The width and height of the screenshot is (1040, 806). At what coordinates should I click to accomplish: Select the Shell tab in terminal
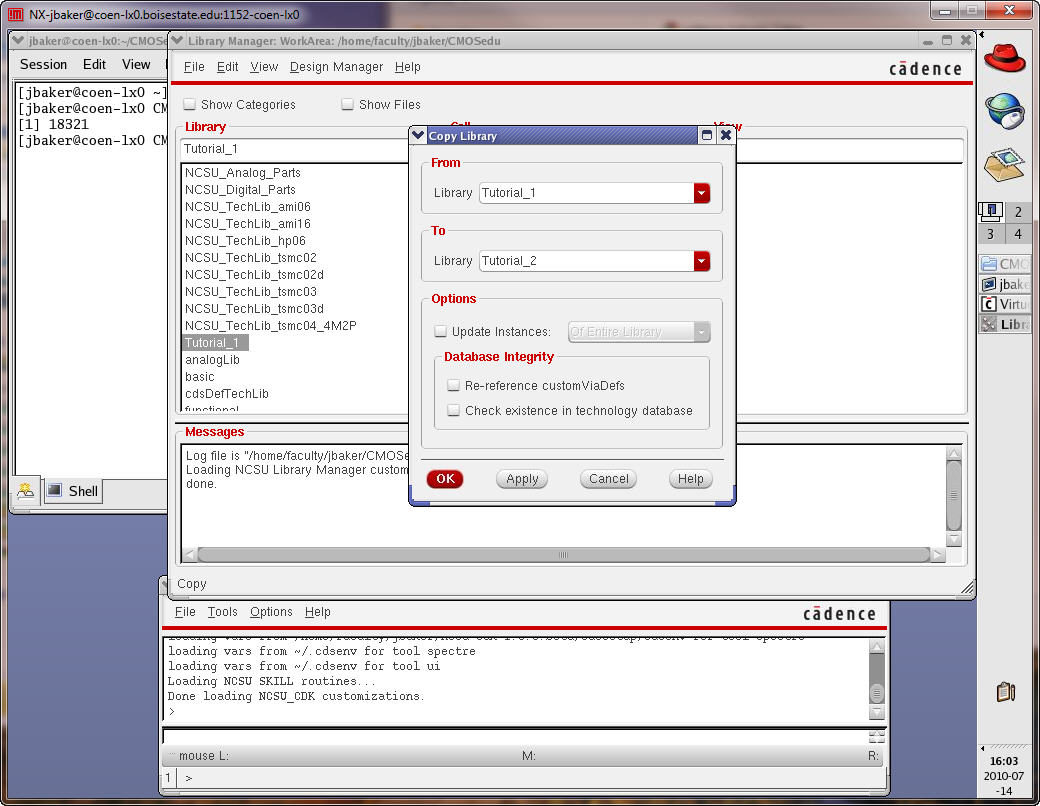(73, 491)
